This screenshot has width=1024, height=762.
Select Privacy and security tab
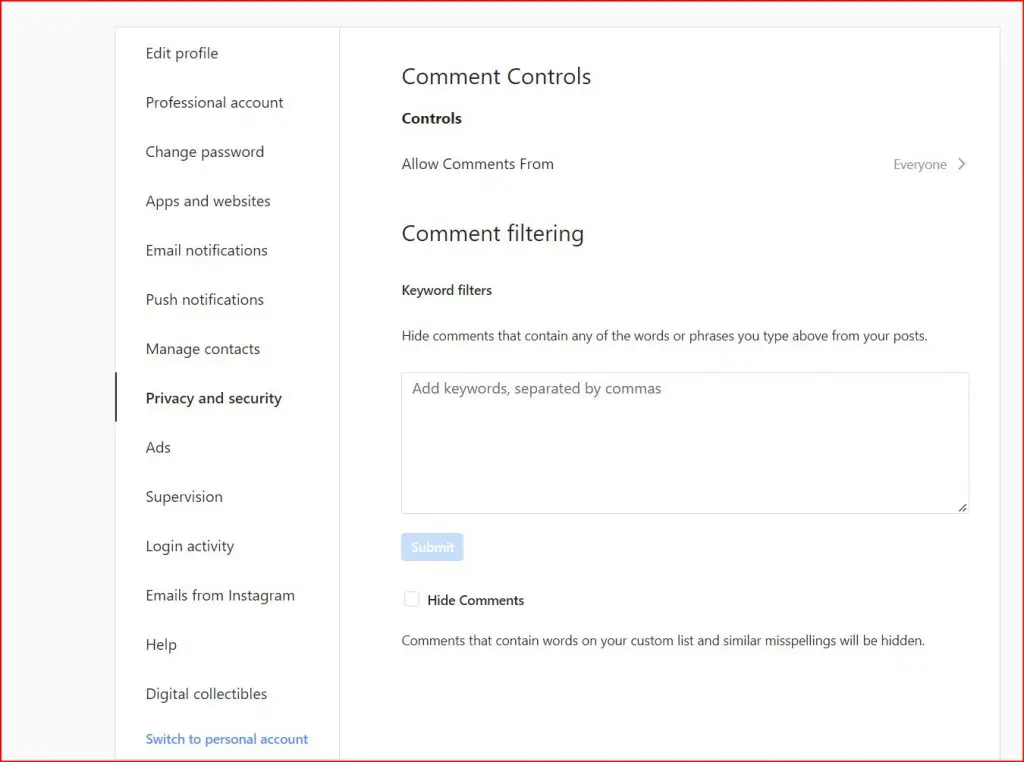214,398
